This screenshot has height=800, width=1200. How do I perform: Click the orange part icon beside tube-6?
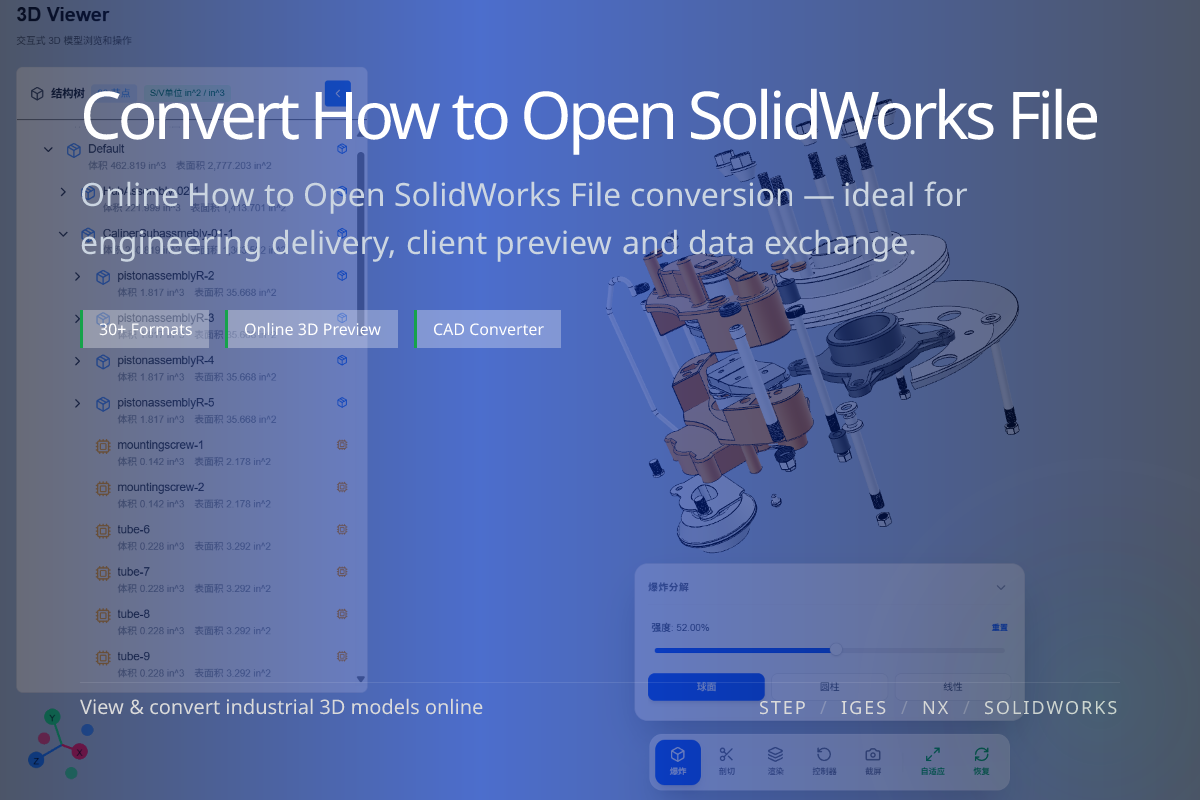point(102,530)
